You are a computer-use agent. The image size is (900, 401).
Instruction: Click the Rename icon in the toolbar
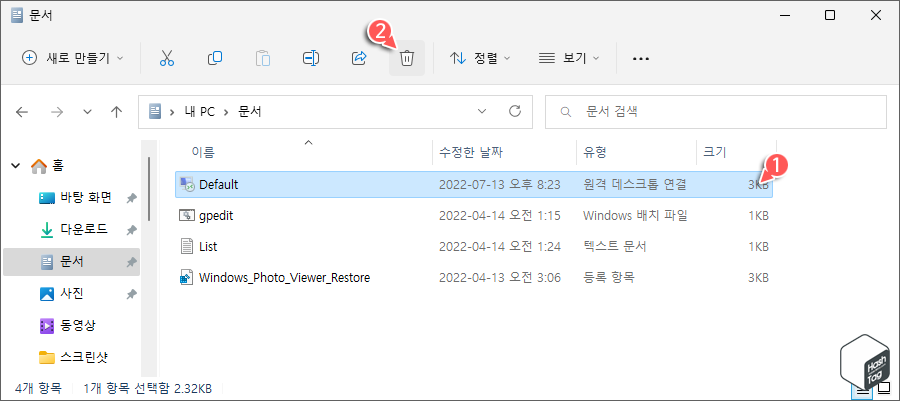point(311,58)
